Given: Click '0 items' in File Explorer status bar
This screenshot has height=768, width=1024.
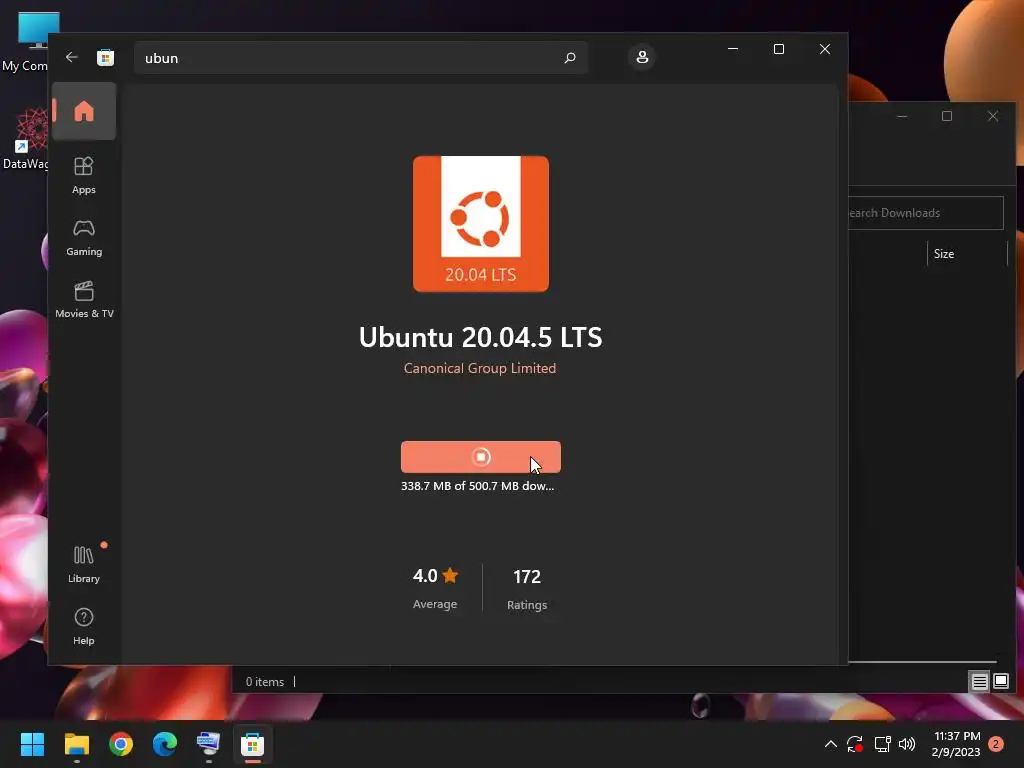Looking at the screenshot, I should click(264, 682).
